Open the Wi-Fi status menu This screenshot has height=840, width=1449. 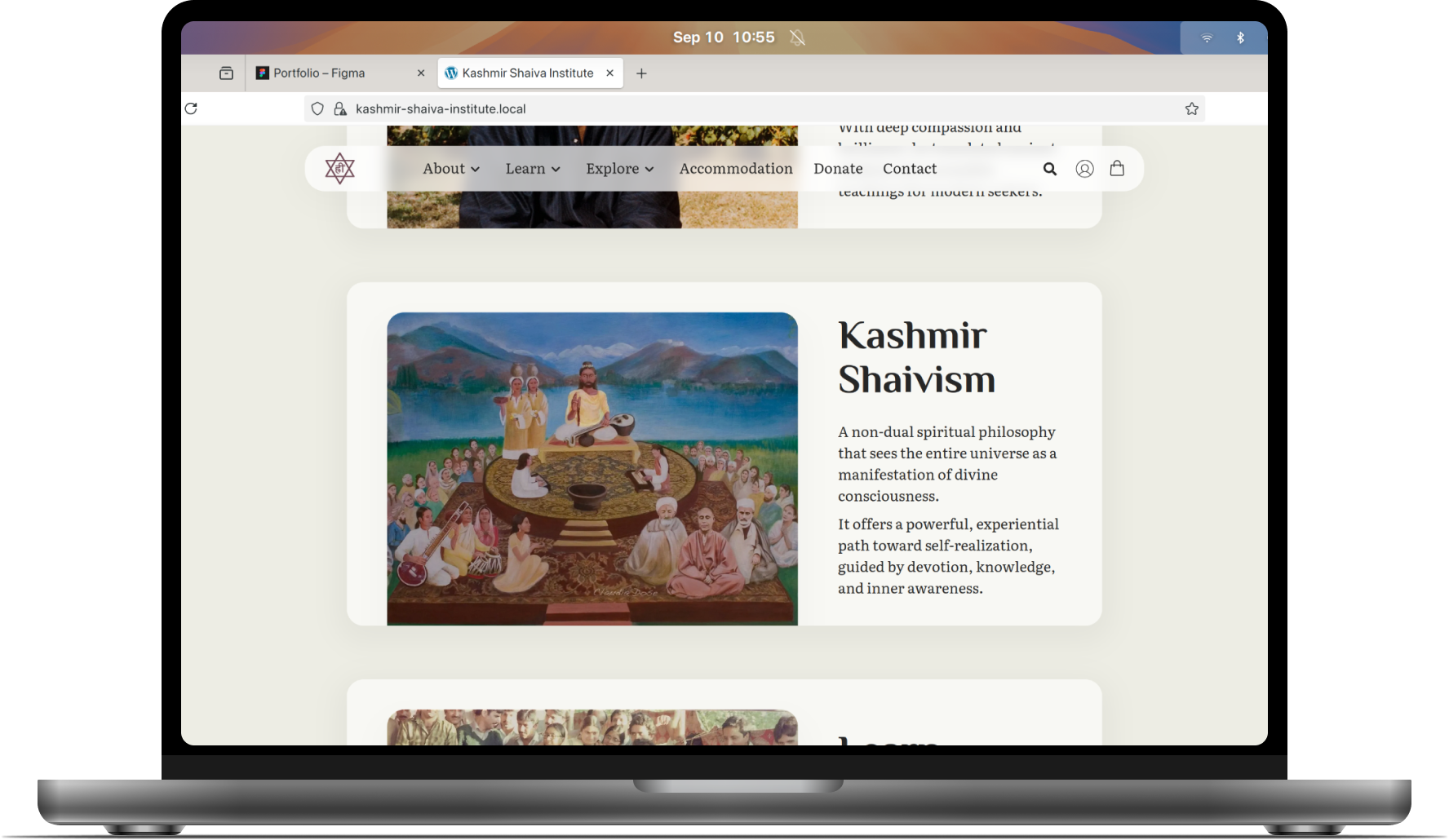click(1207, 38)
